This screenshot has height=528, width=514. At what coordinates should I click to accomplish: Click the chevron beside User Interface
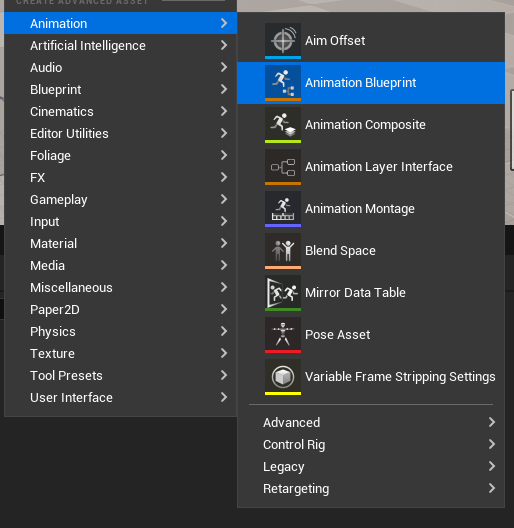(x=224, y=397)
